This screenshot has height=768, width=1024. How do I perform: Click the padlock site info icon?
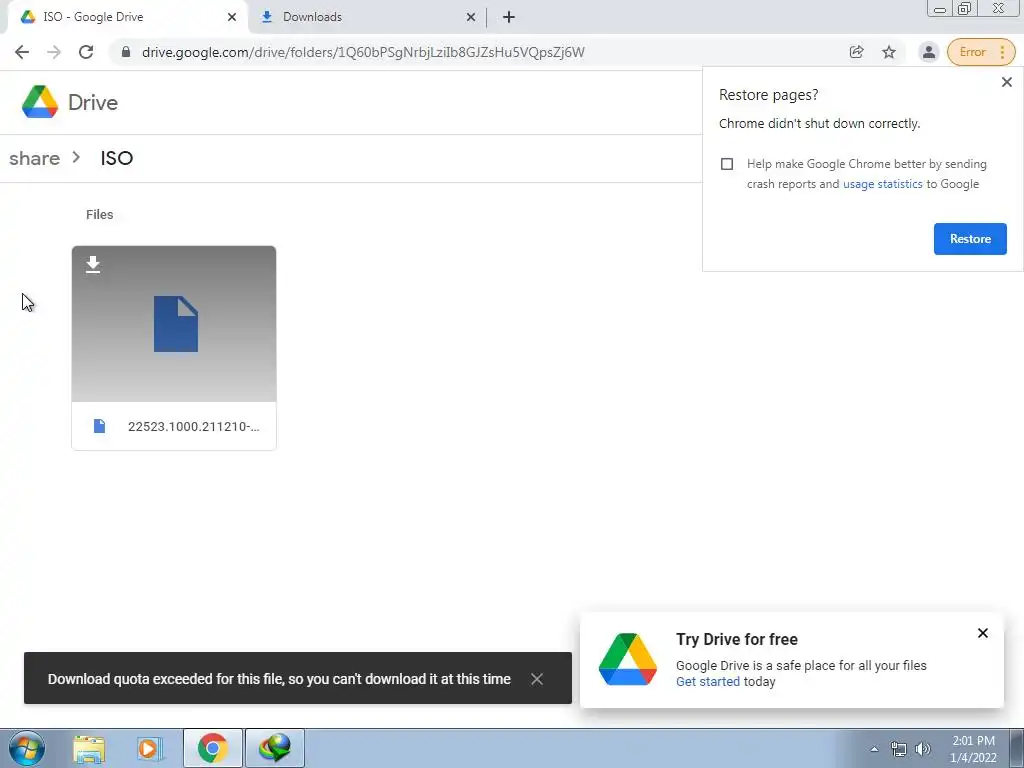126,52
